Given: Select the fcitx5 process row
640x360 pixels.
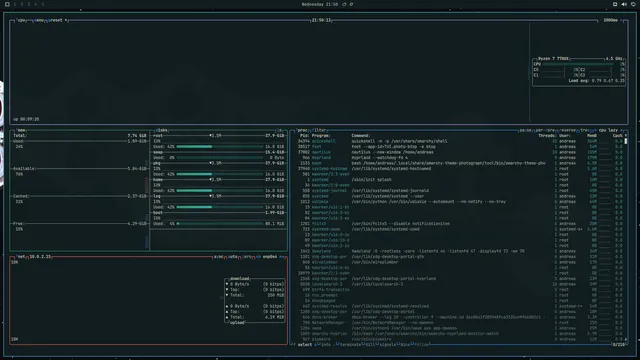Looking at the screenshot, I should pyautogui.click(x=460, y=224).
